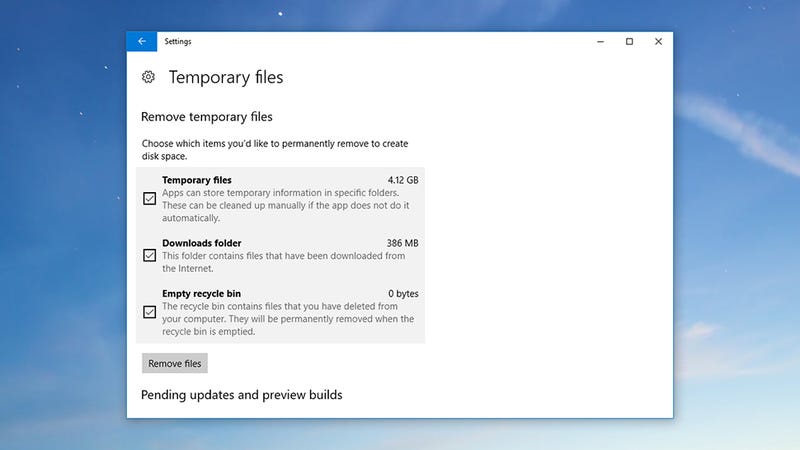Click the '386 MB' size value

coord(402,243)
